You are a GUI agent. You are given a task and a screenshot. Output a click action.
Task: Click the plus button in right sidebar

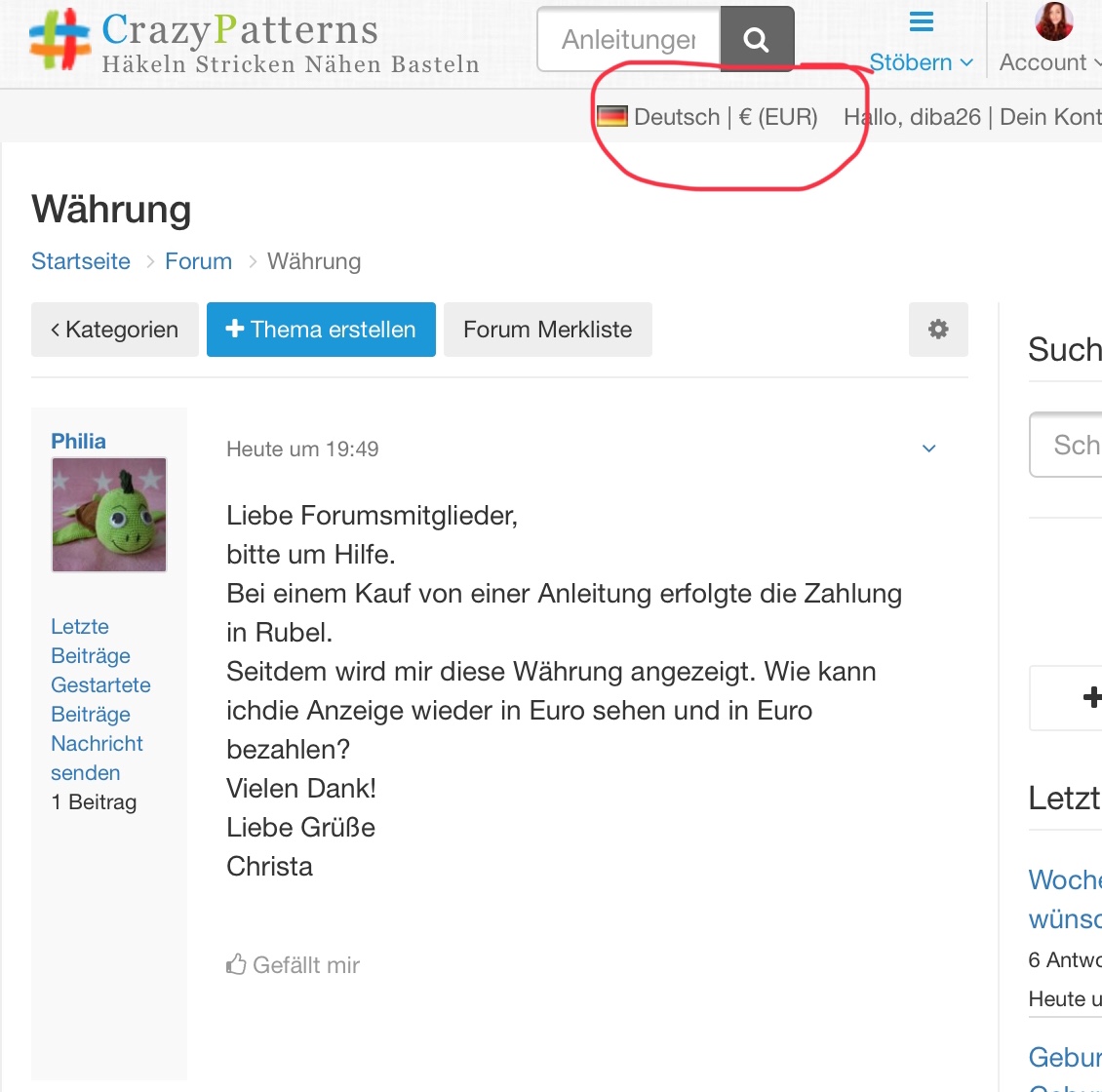(x=1090, y=697)
